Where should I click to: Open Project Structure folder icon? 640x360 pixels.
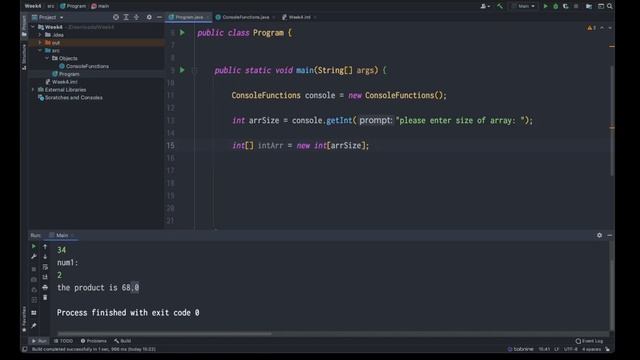point(589,6)
